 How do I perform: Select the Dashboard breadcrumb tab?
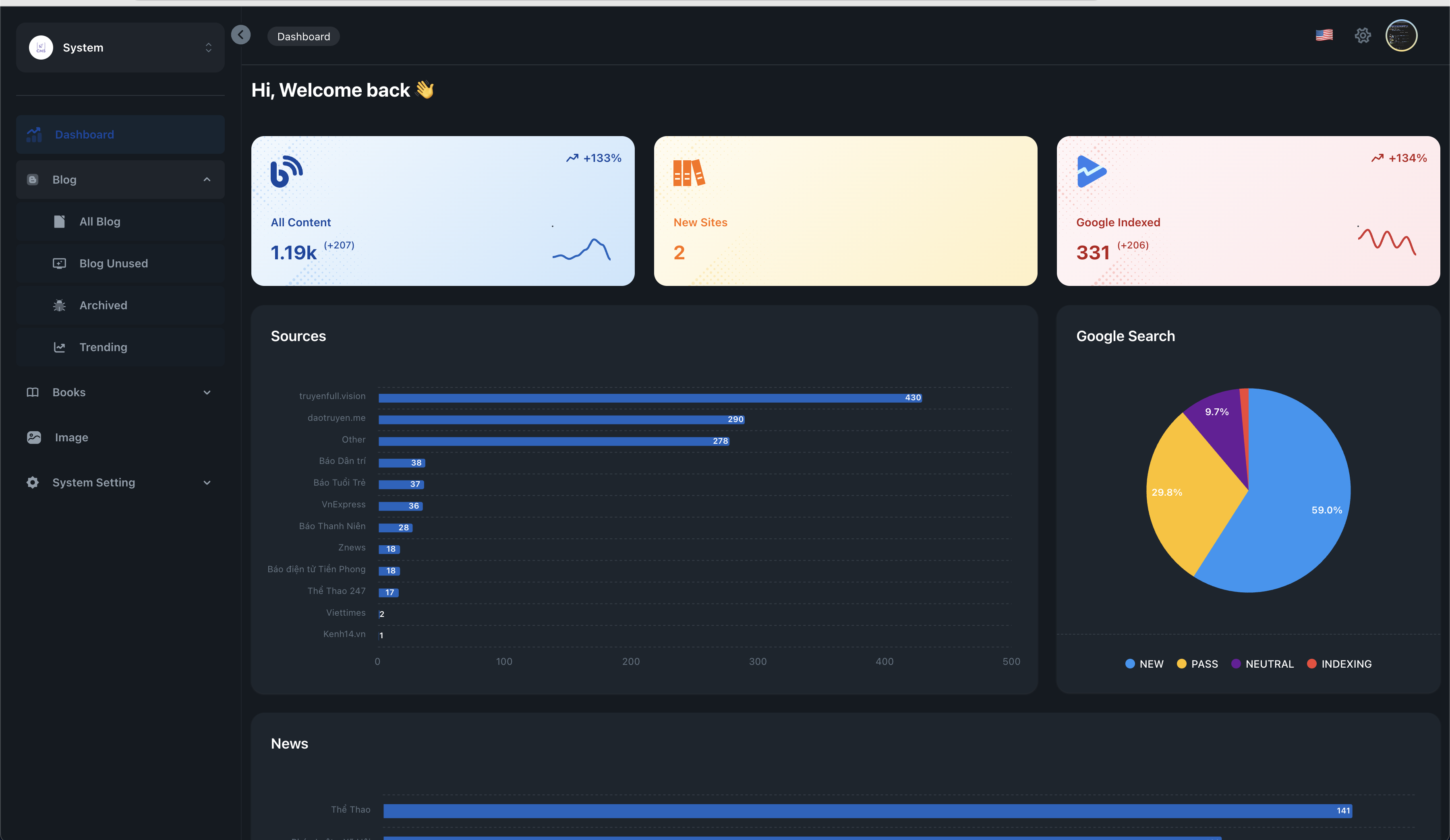click(303, 36)
